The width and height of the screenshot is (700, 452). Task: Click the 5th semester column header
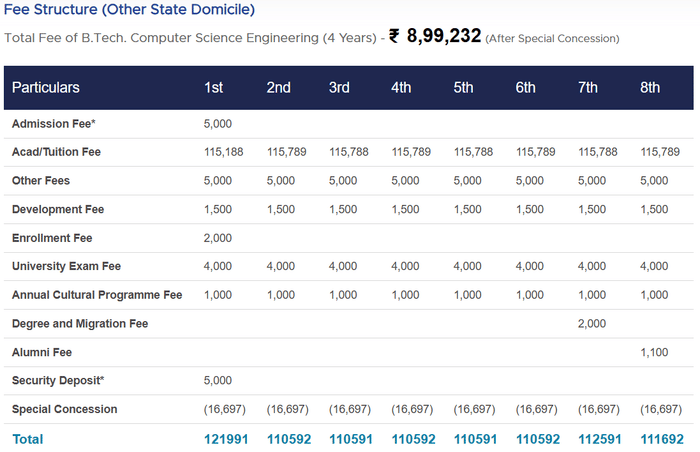coord(463,88)
